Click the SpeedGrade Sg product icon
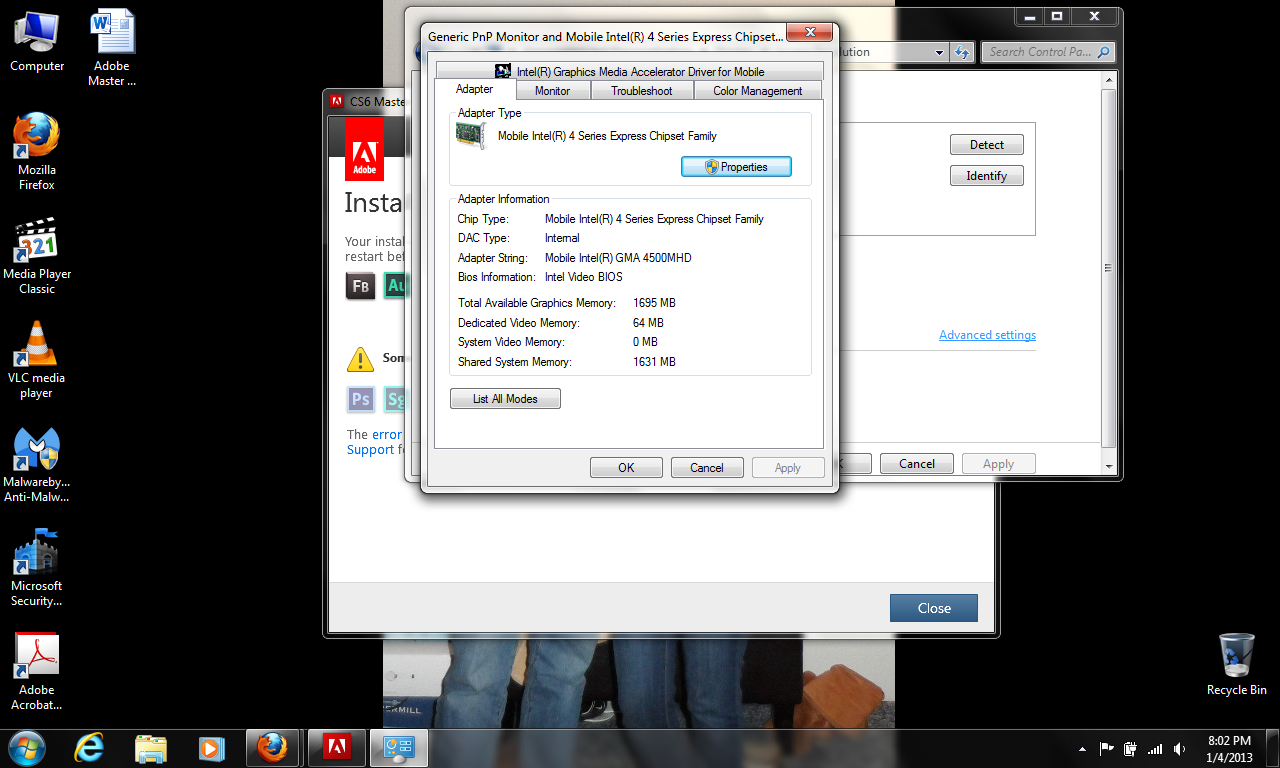The height and width of the screenshot is (768, 1280). tap(393, 400)
